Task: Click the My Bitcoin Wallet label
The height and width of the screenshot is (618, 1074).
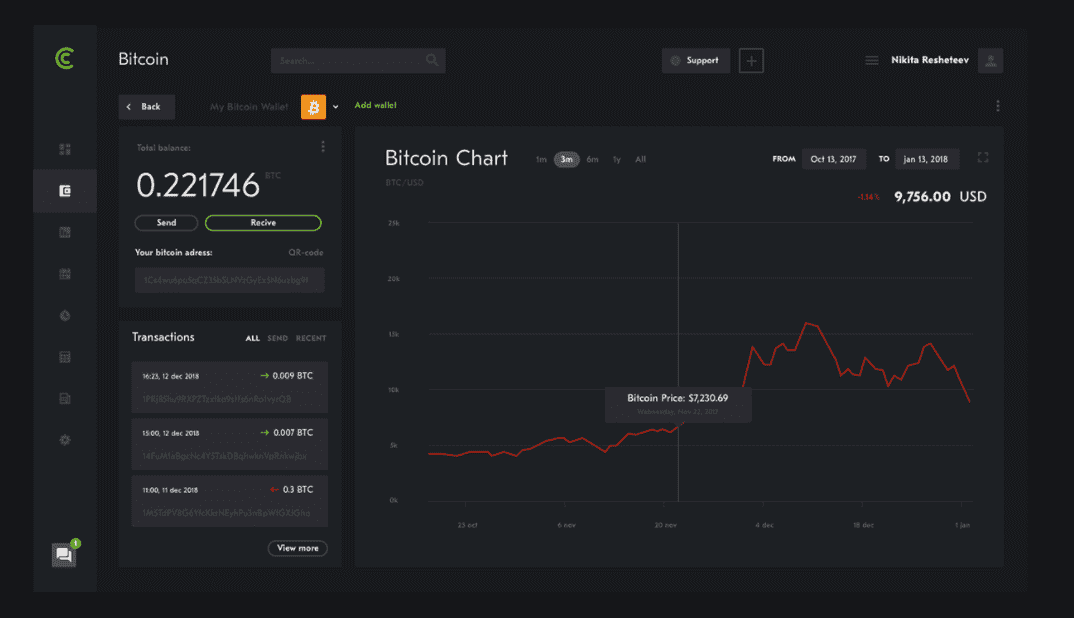Action: [x=249, y=107]
